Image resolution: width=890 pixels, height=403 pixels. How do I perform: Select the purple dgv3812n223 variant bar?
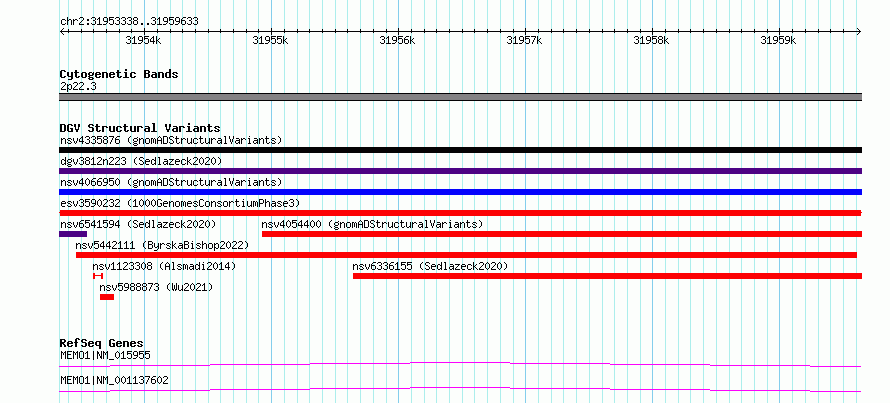pos(460,171)
